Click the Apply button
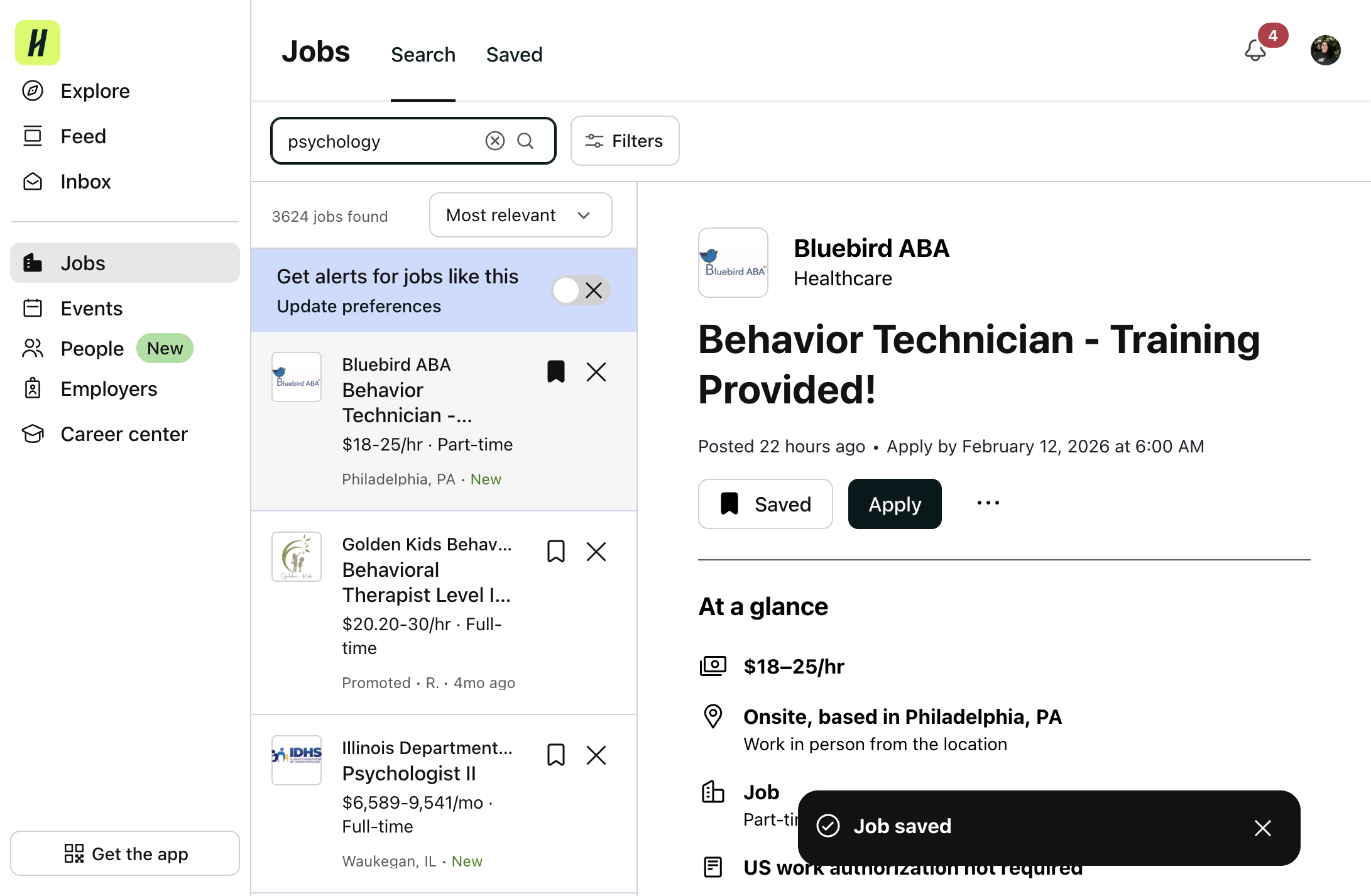The width and height of the screenshot is (1371, 896). point(895,504)
